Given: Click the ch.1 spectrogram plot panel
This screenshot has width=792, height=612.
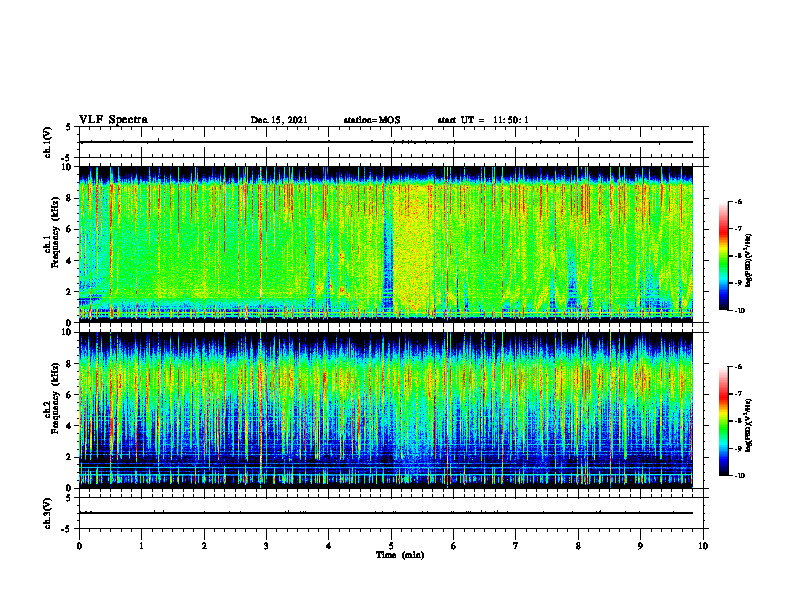Looking at the screenshot, I should (386, 244).
